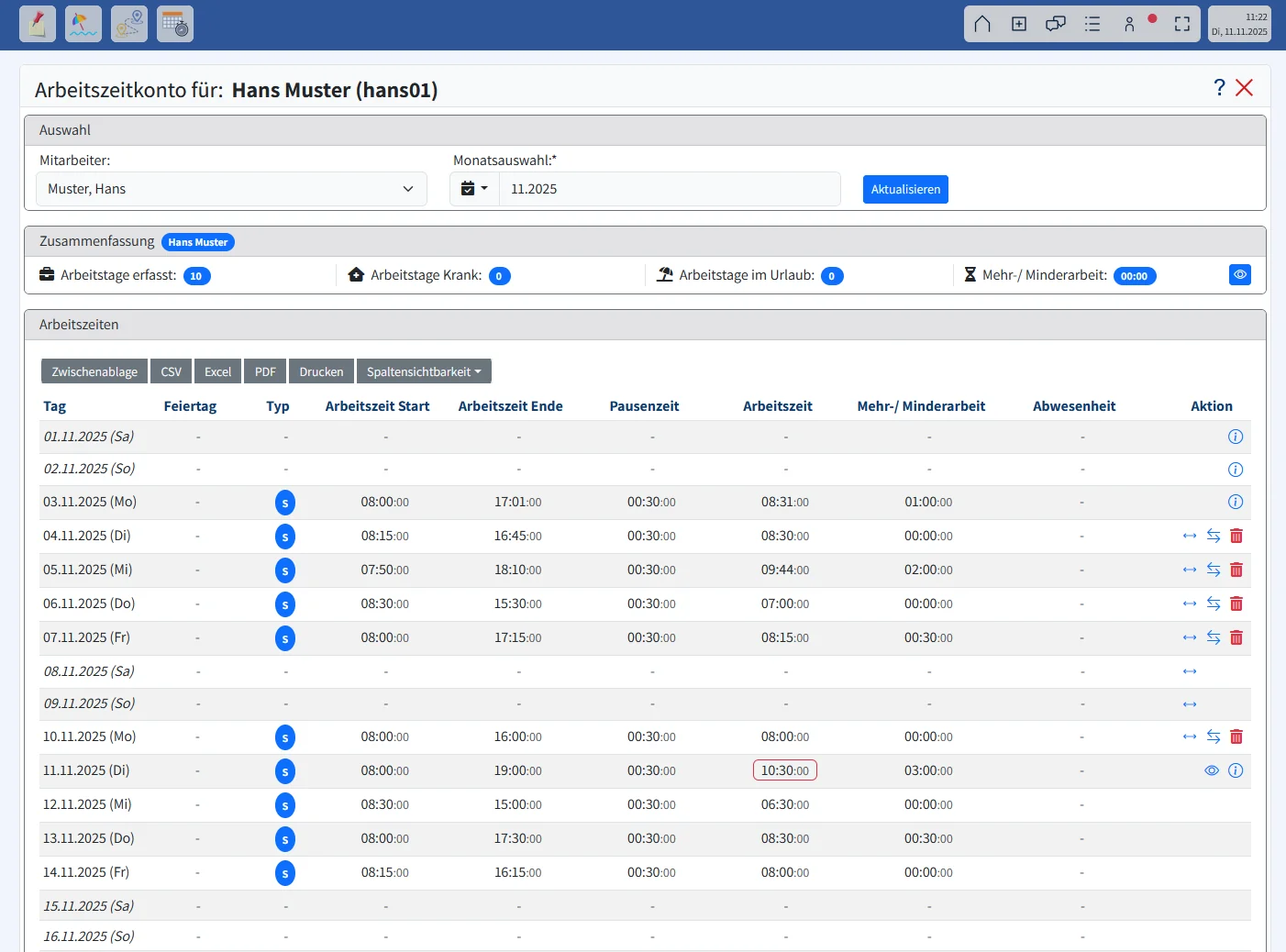Click the horizontal arrow icon on 08.11.2025

tap(1190, 671)
